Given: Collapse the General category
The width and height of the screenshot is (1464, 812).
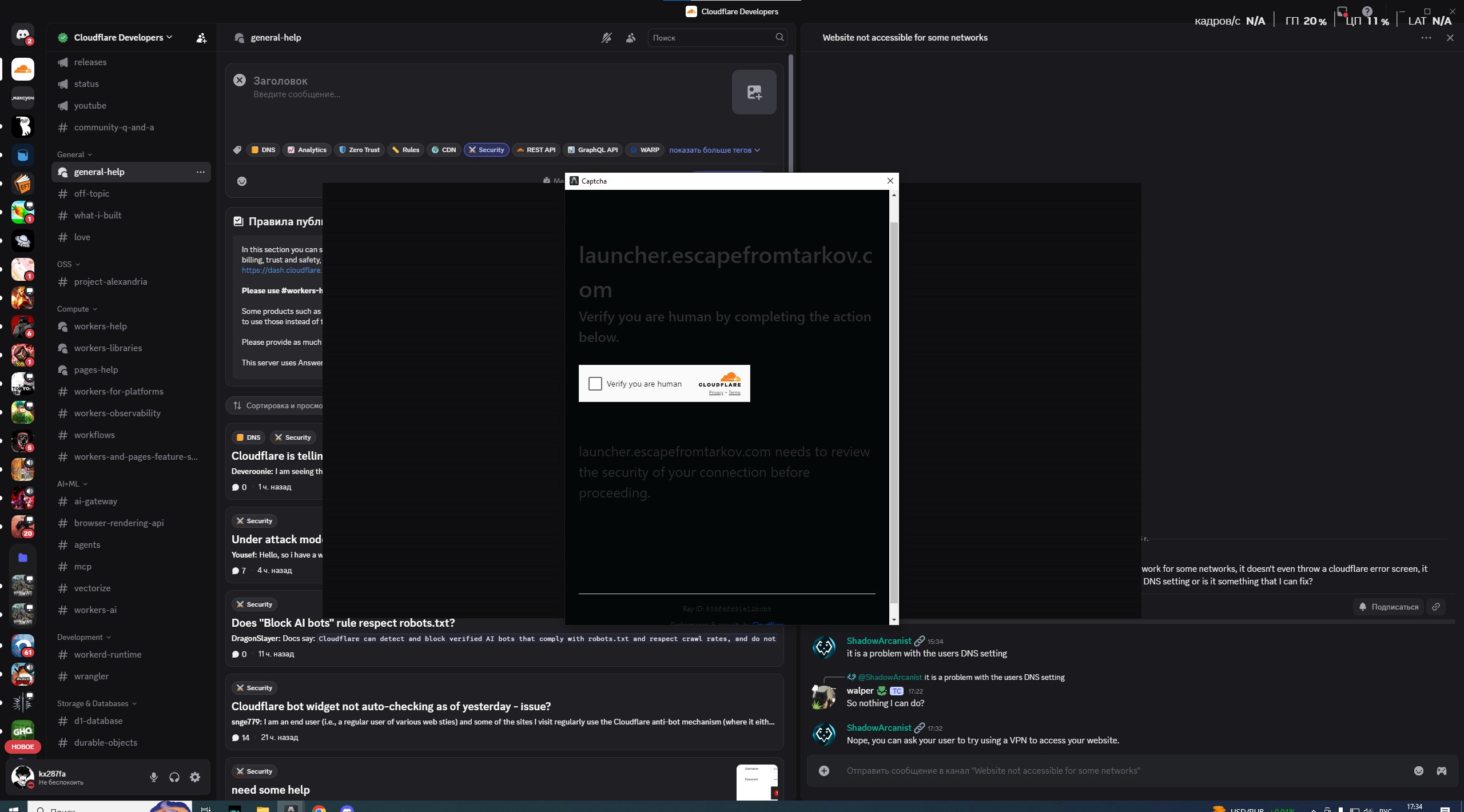Looking at the screenshot, I should point(74,154).
